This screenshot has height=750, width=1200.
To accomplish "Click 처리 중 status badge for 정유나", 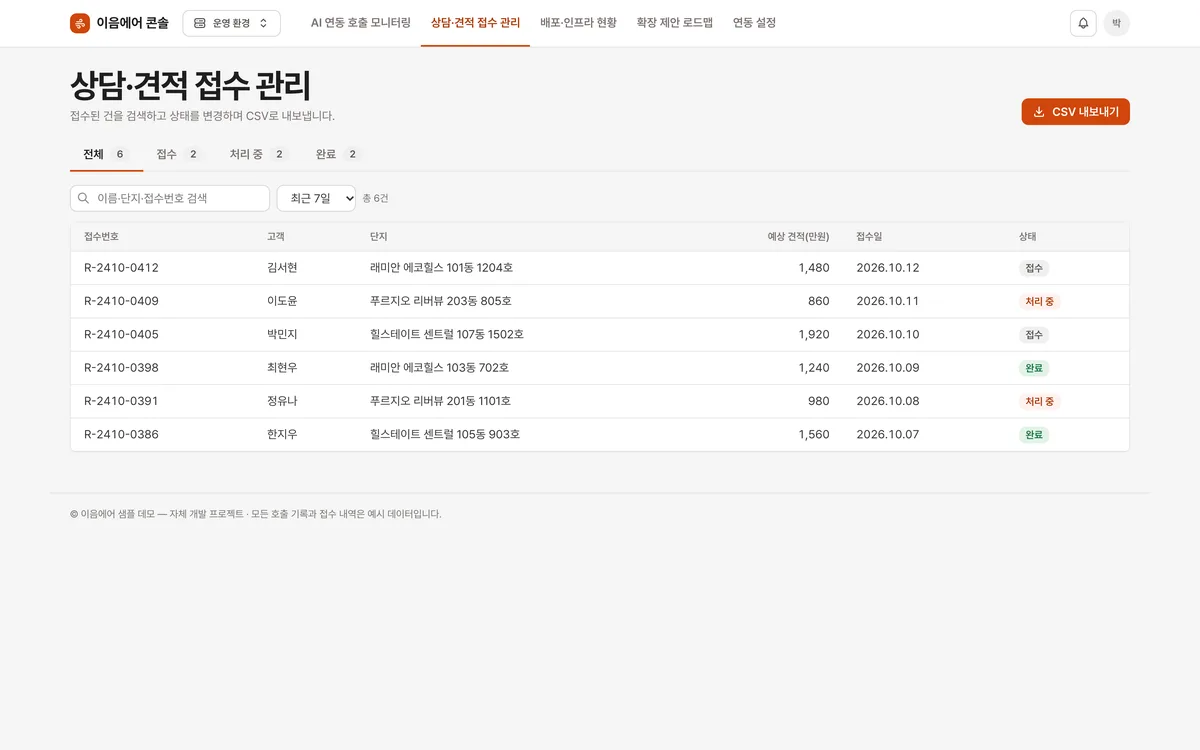I will pyautogui.click(x=1040, y=401).
